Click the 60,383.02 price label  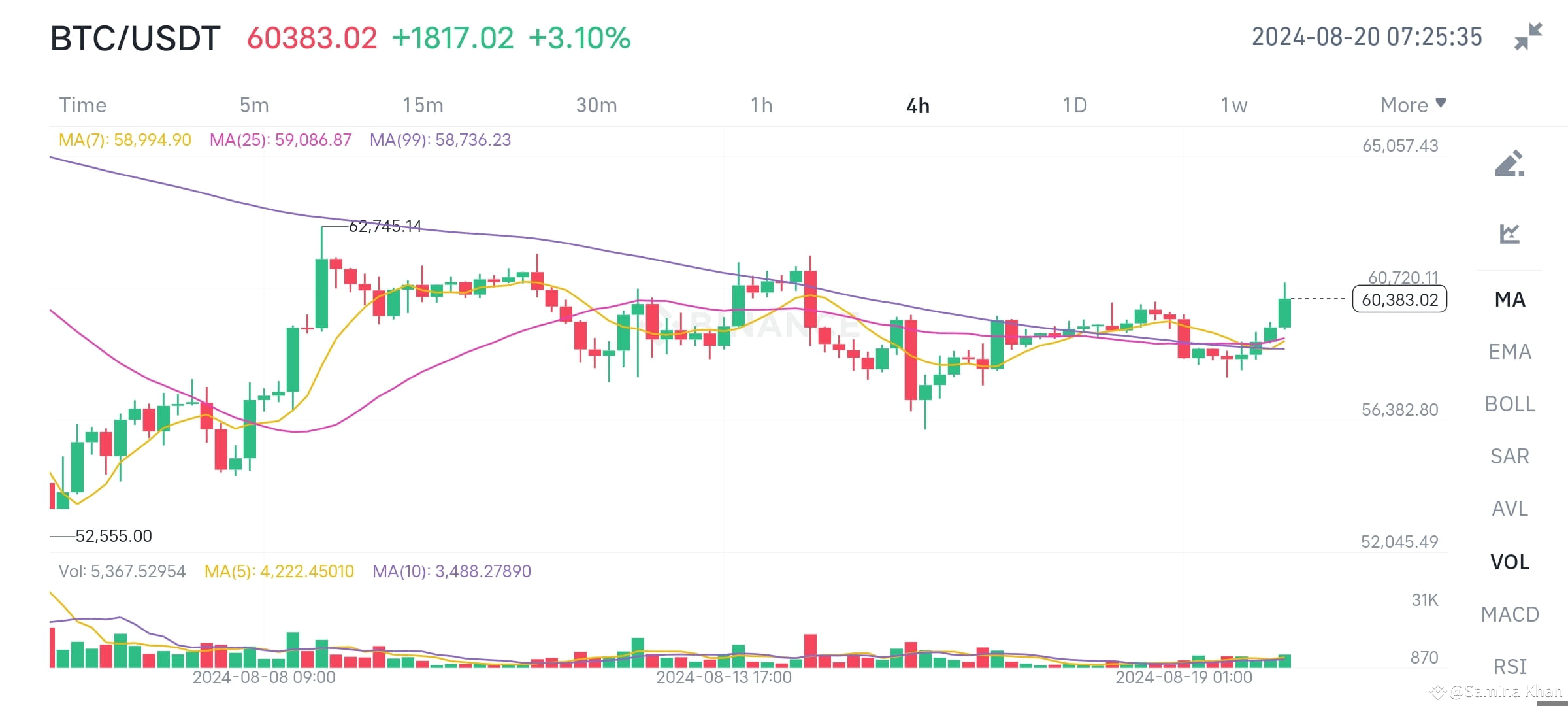coord(1398,299)
